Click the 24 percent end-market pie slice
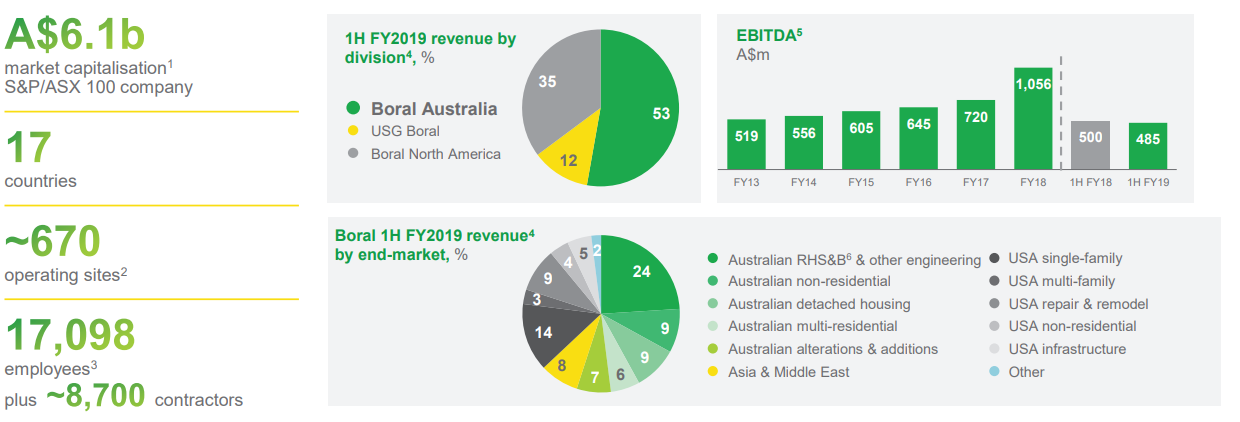Viewport: 1240px width, 422px height. [x=638, y=273]
